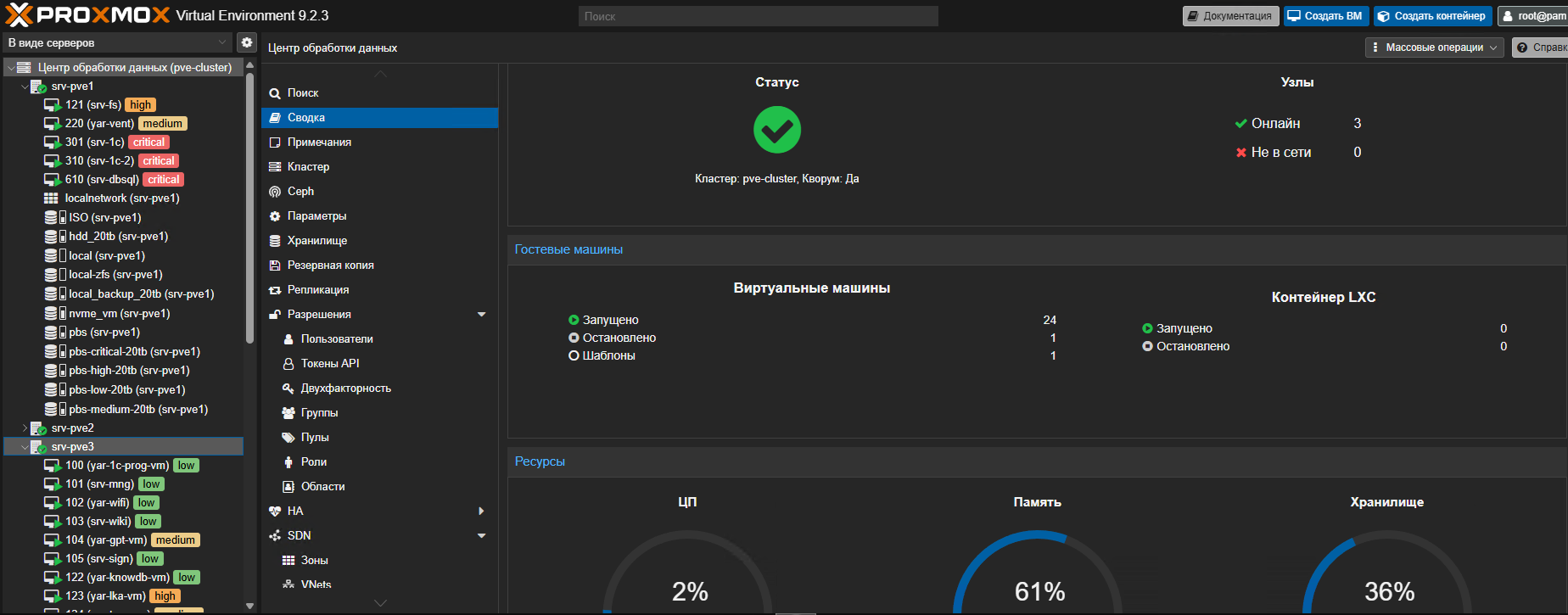Click the resource tree vertical scrollbar
This screenshot has height=615, width=1568.
click(249, 209)
